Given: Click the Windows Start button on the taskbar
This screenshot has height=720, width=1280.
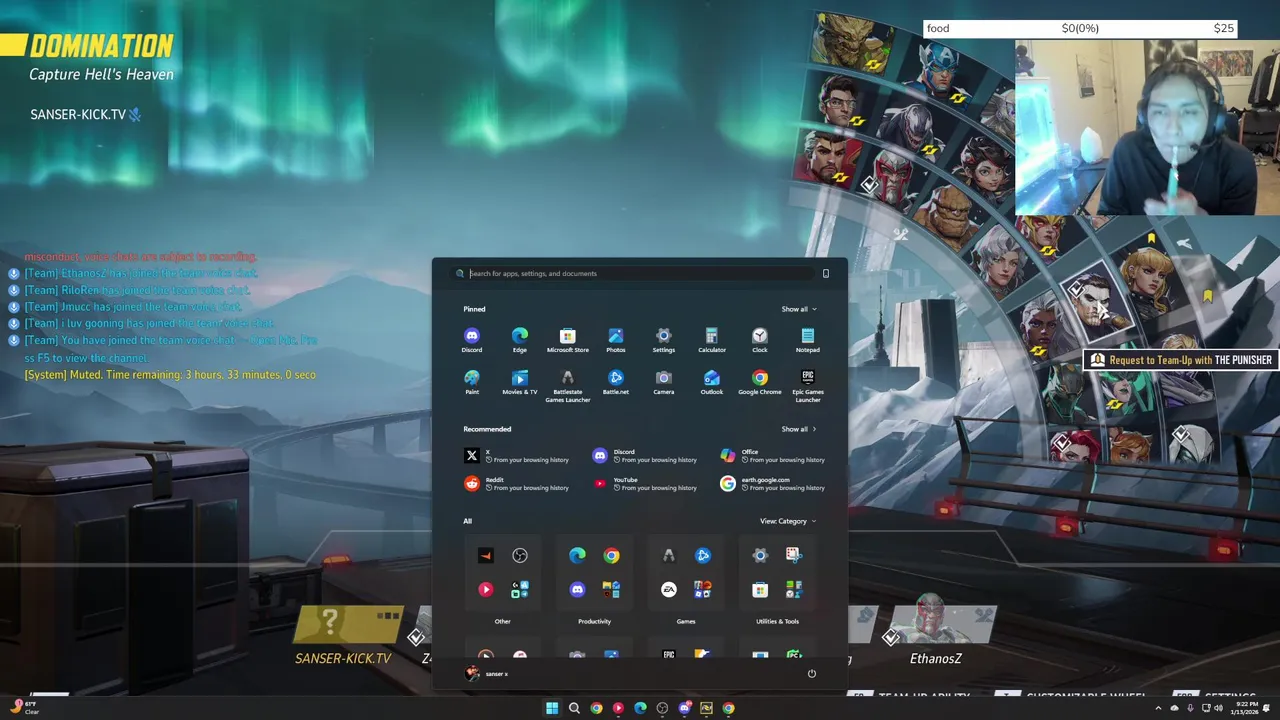Looking at the screenshot, I should pos(552,708).
